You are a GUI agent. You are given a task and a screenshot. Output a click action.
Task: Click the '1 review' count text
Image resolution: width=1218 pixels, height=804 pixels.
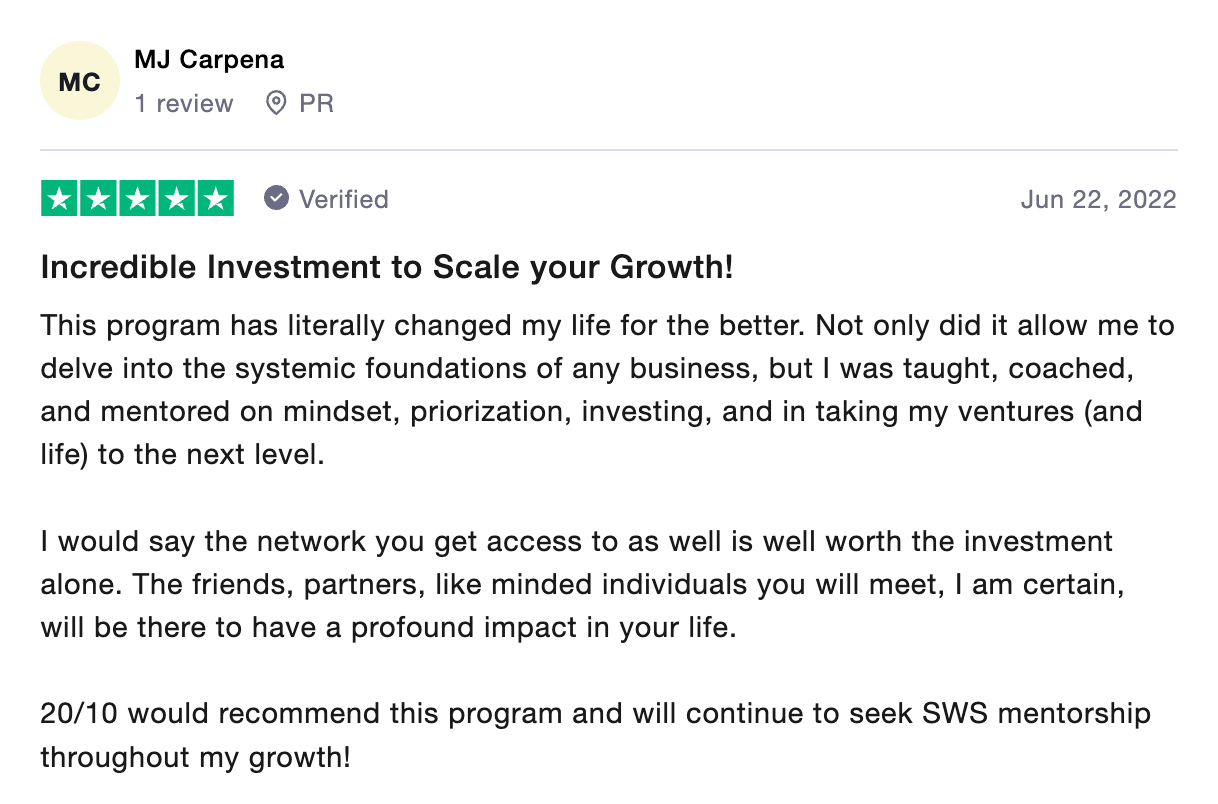pyautogui.click(x=184, y=103)
